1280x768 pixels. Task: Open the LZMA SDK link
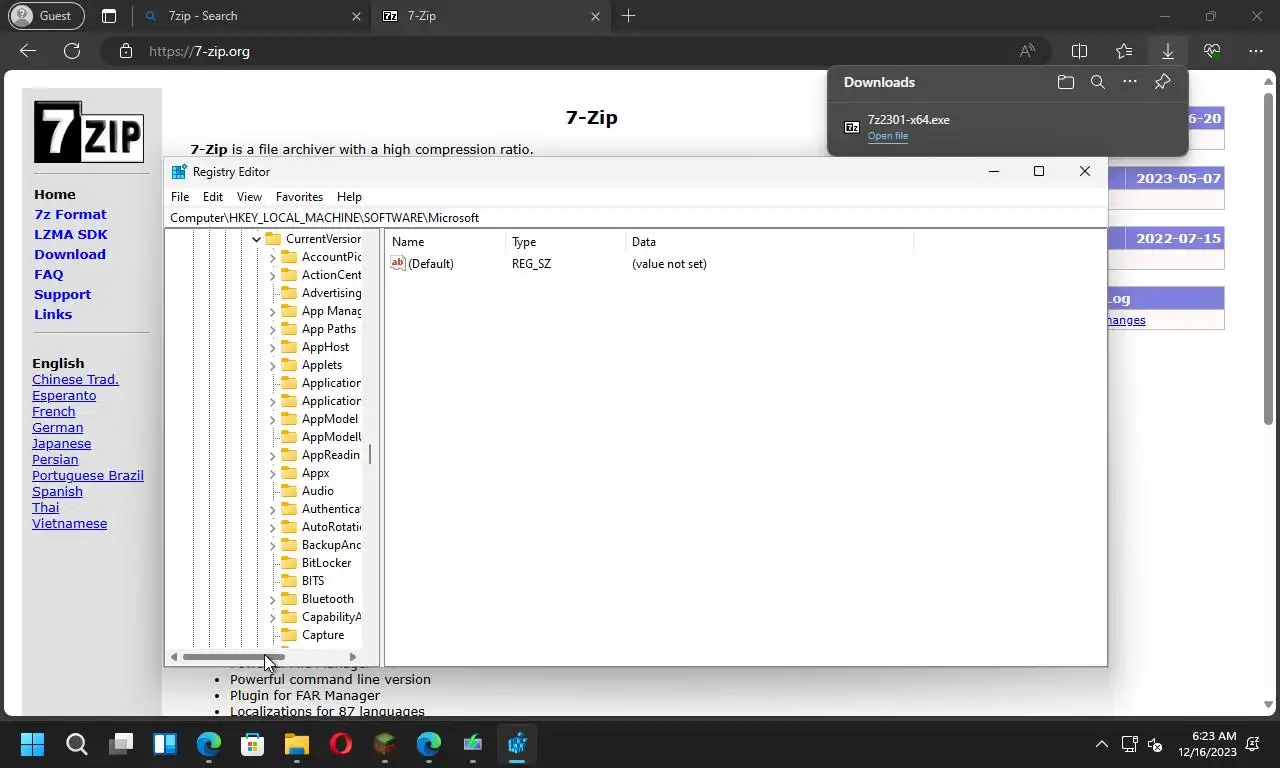[71, 234]
